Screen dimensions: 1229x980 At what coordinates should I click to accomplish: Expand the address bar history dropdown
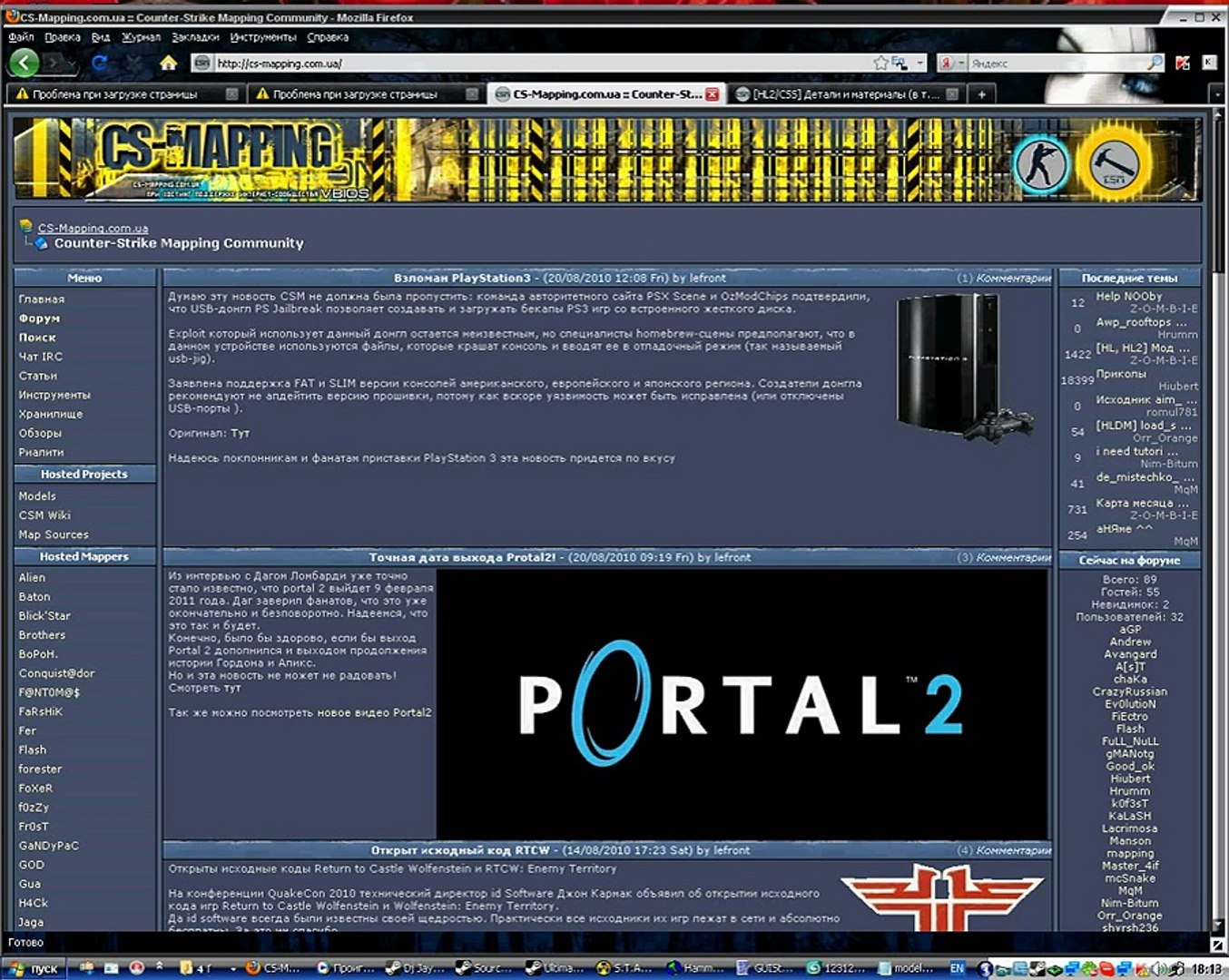tap(919, 63)
